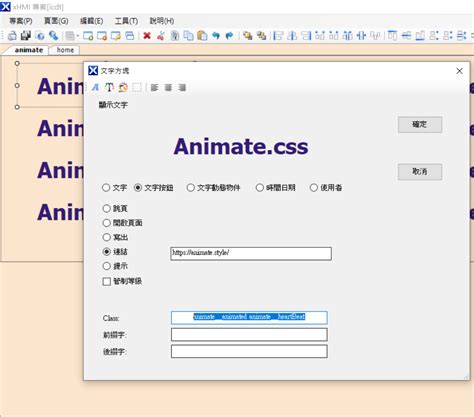This screenshot has height=417, width=474.
Task: Click the clipboard paste icon
Action: 202,35
